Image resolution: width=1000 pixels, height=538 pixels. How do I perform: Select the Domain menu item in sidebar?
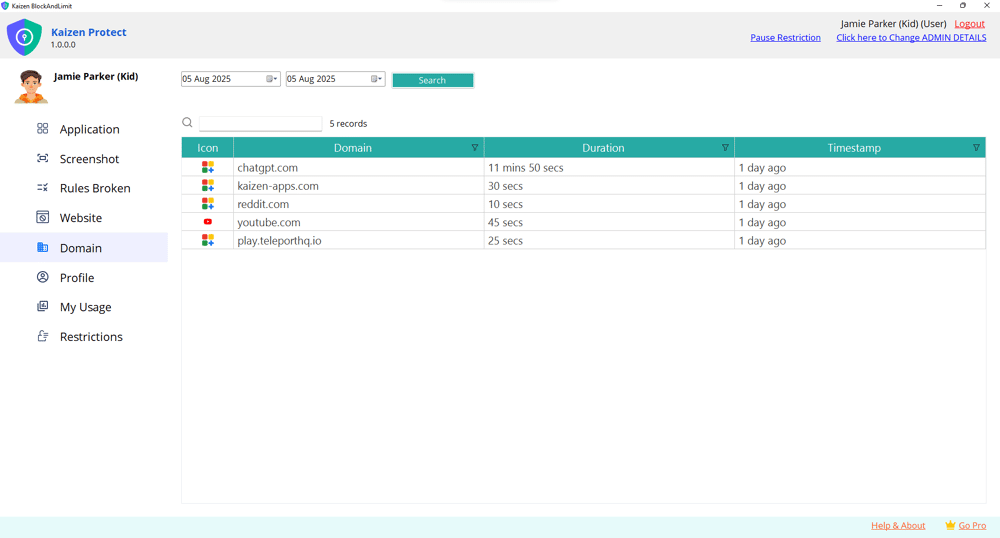pyautogui.click(x=80, y=248)
